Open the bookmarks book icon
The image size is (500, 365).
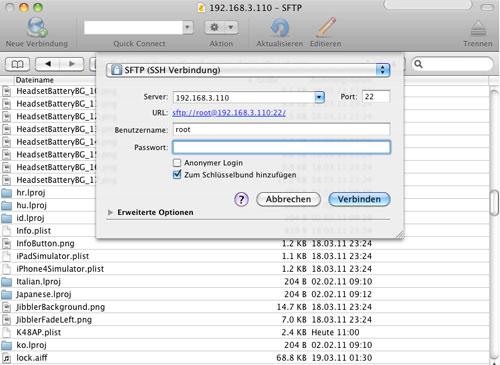click(17, 64)
